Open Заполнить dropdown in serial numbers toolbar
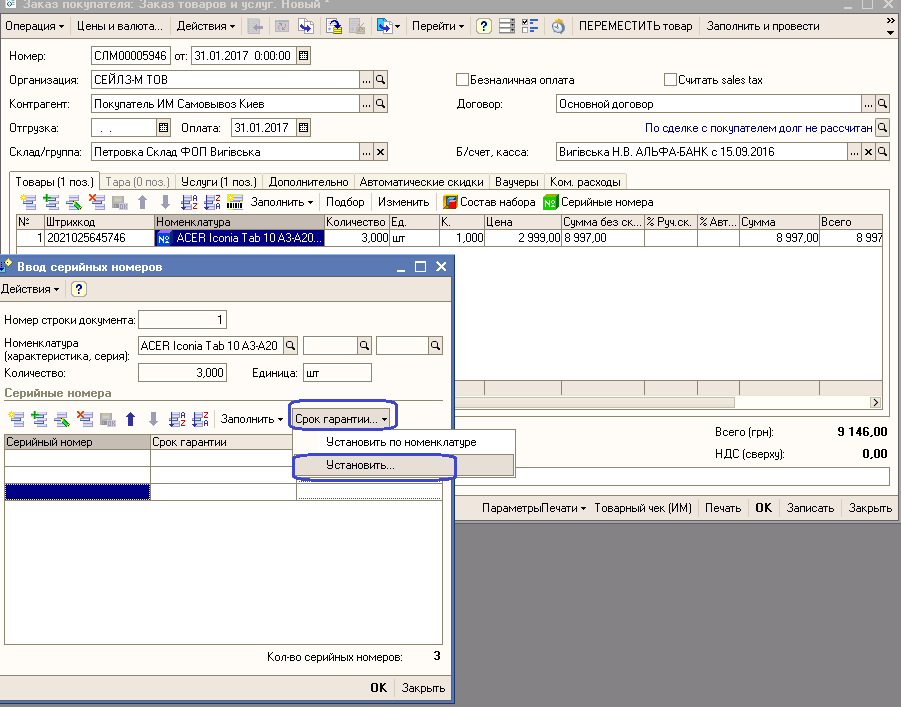 (252, 419)
